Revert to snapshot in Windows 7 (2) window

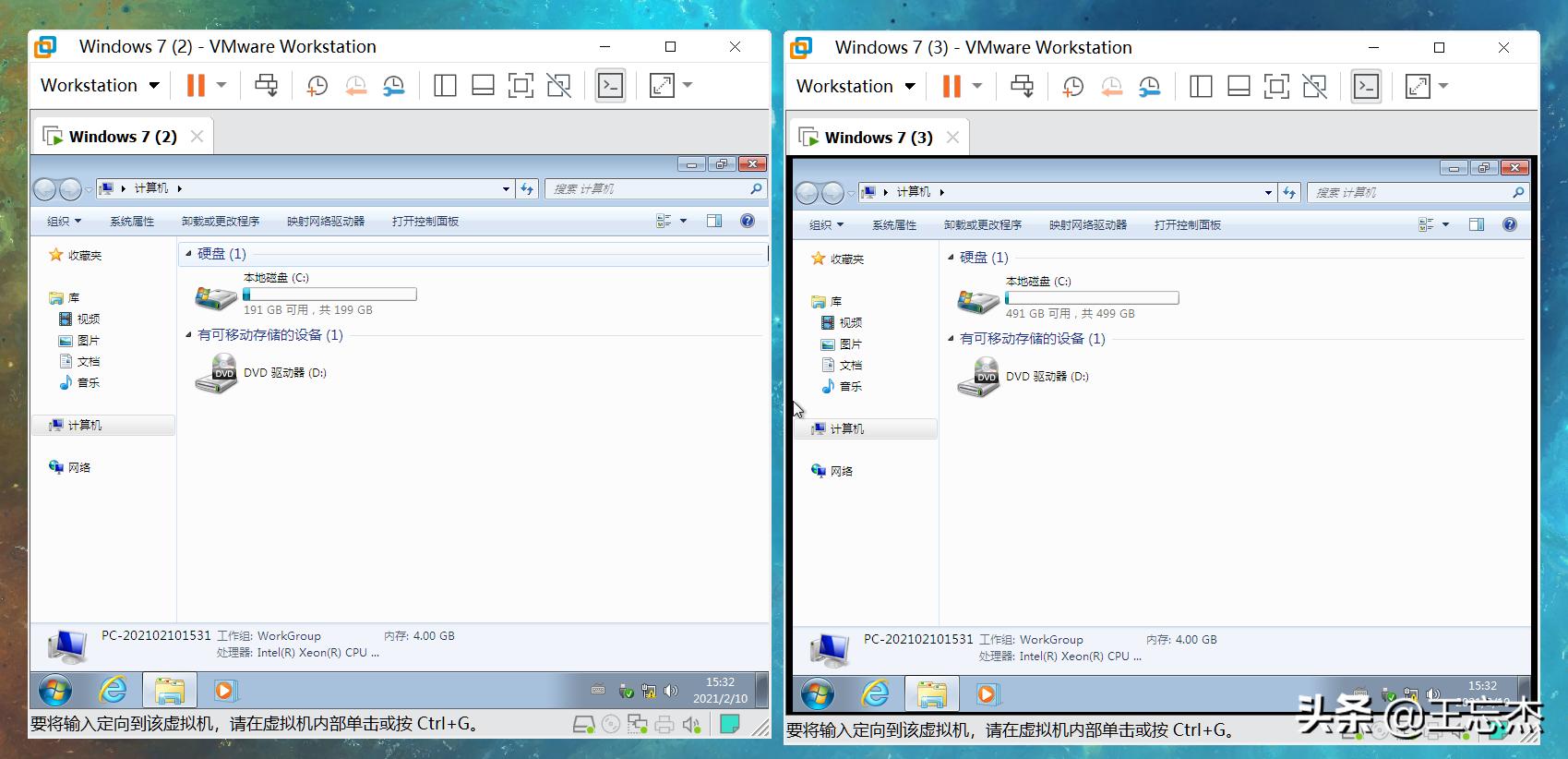[355, 86]
